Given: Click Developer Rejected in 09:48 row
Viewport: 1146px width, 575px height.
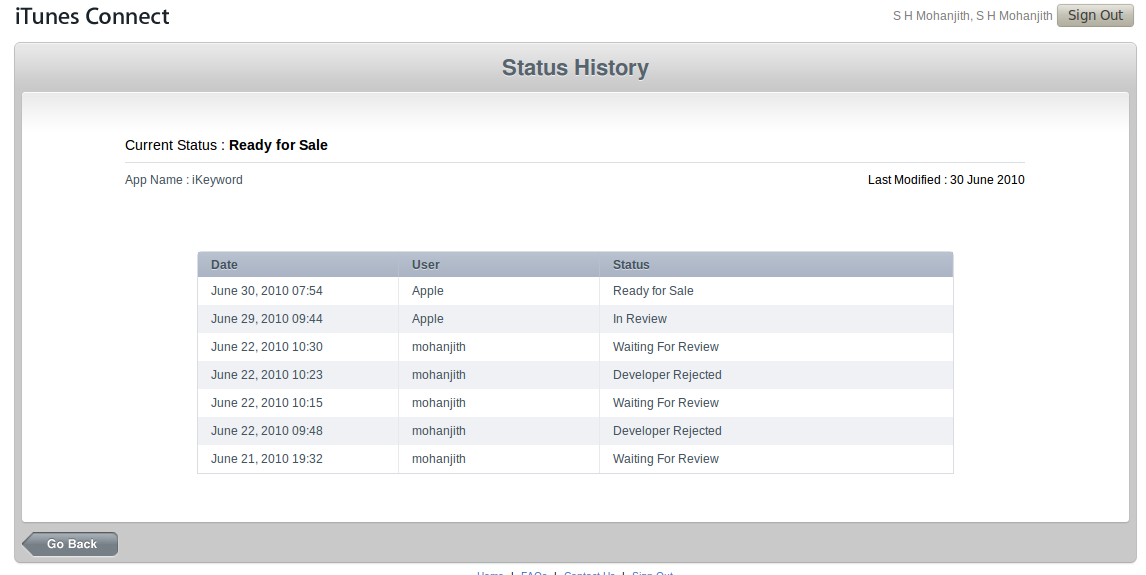Looking at the screenshot, I should tap(667, 431).
